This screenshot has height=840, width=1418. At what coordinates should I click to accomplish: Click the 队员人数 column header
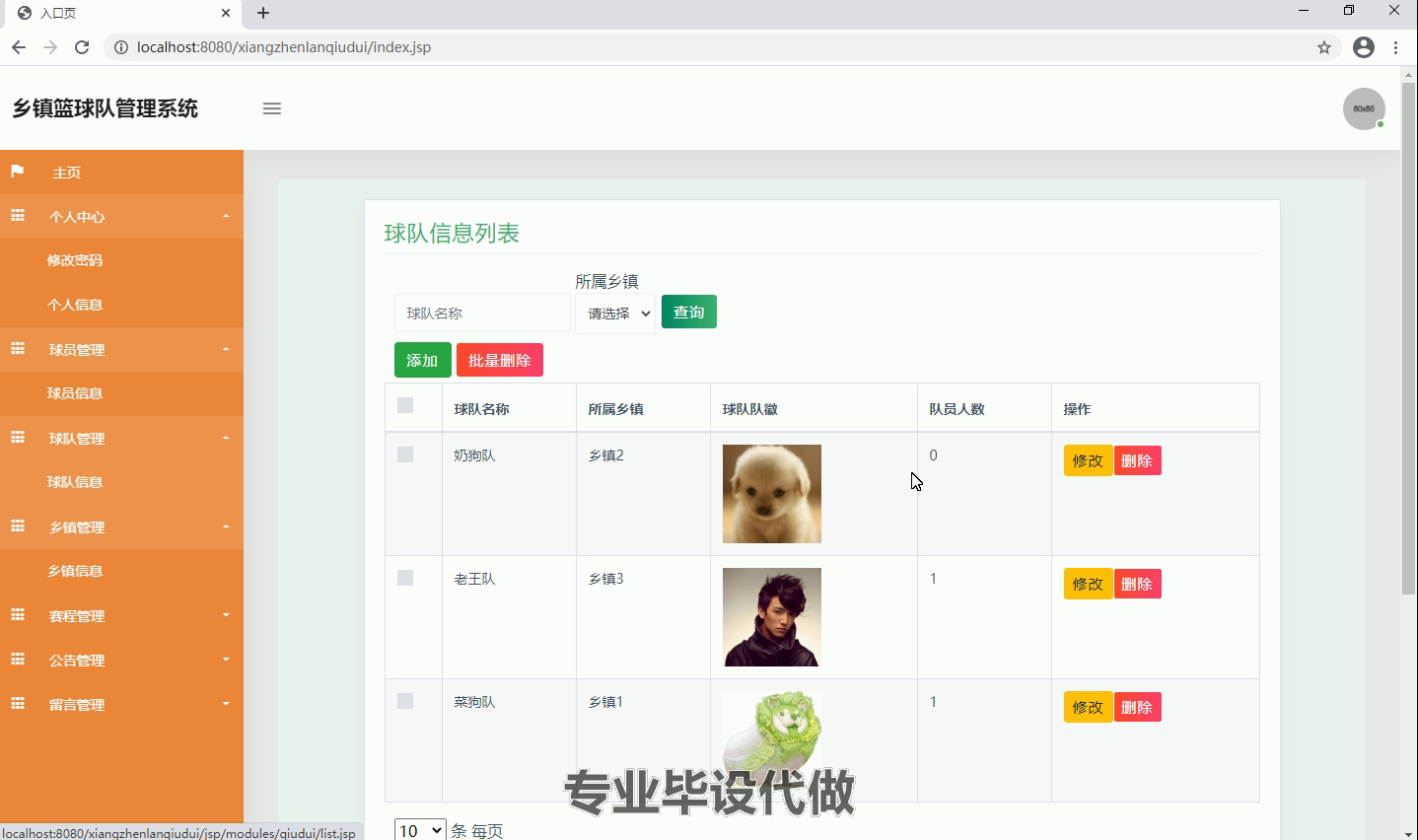[957, 409]
